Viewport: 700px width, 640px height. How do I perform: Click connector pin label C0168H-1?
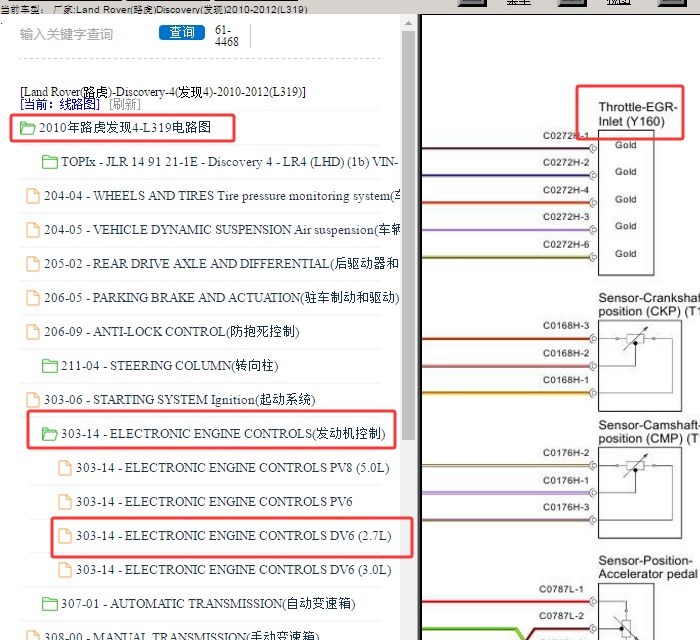coord(566,380)
